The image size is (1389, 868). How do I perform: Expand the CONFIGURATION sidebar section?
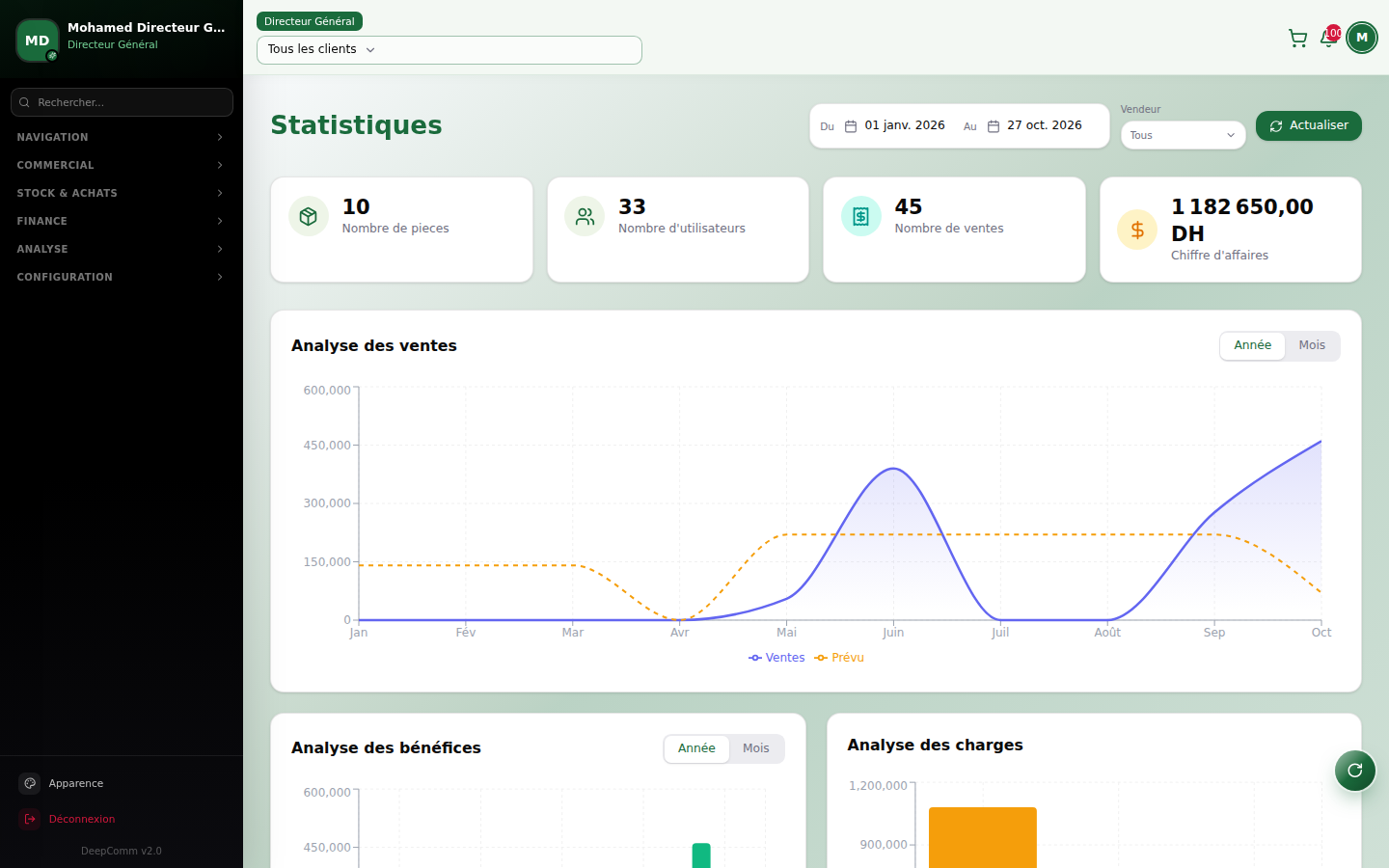[x=122, y=277]
